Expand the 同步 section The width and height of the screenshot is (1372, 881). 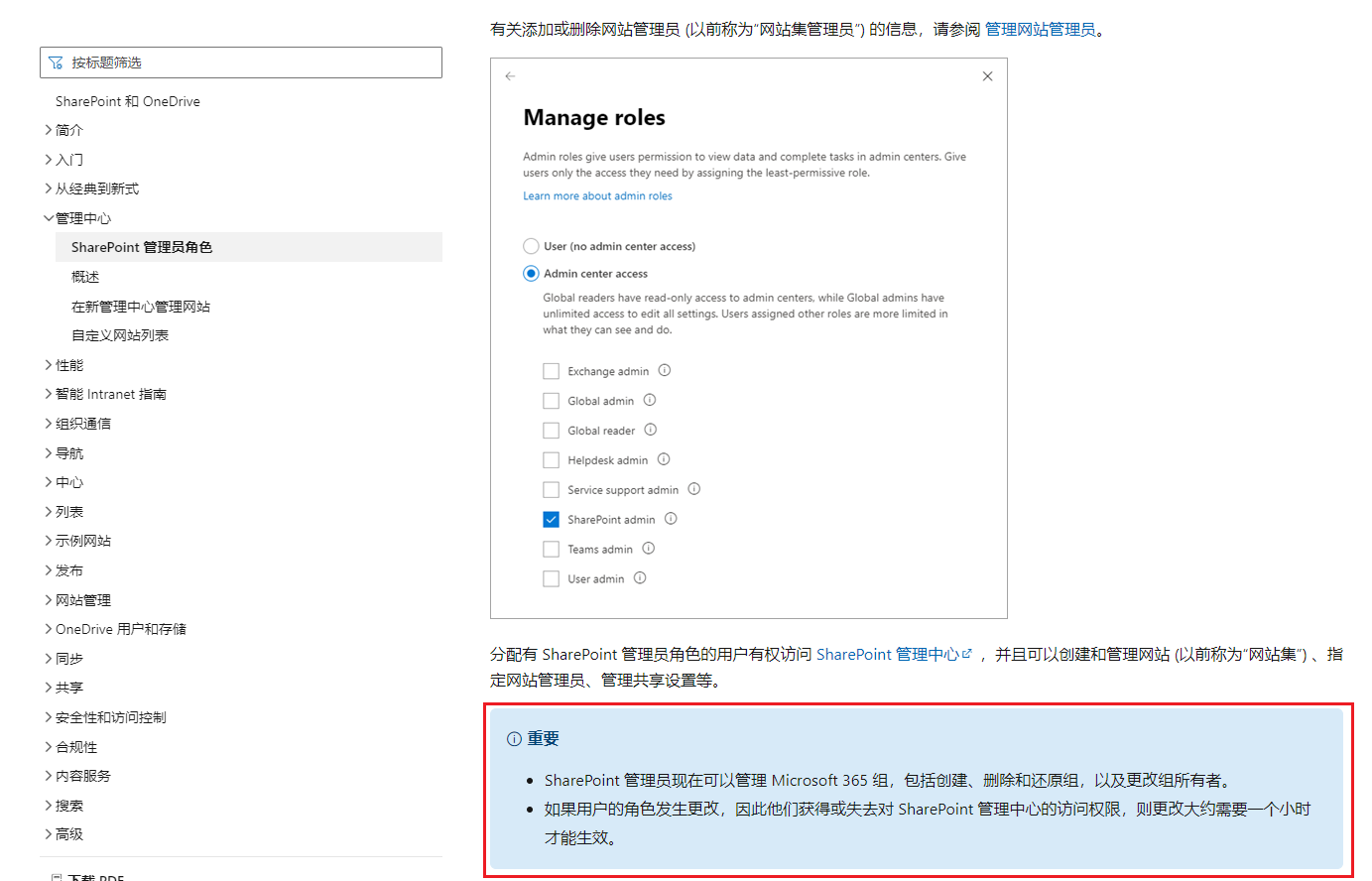click(x=63, y=659)
